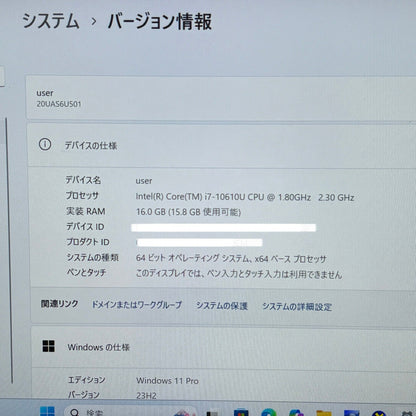Select the device name value 'user'
Screen dimensions: 416x416
pos(144,181)
